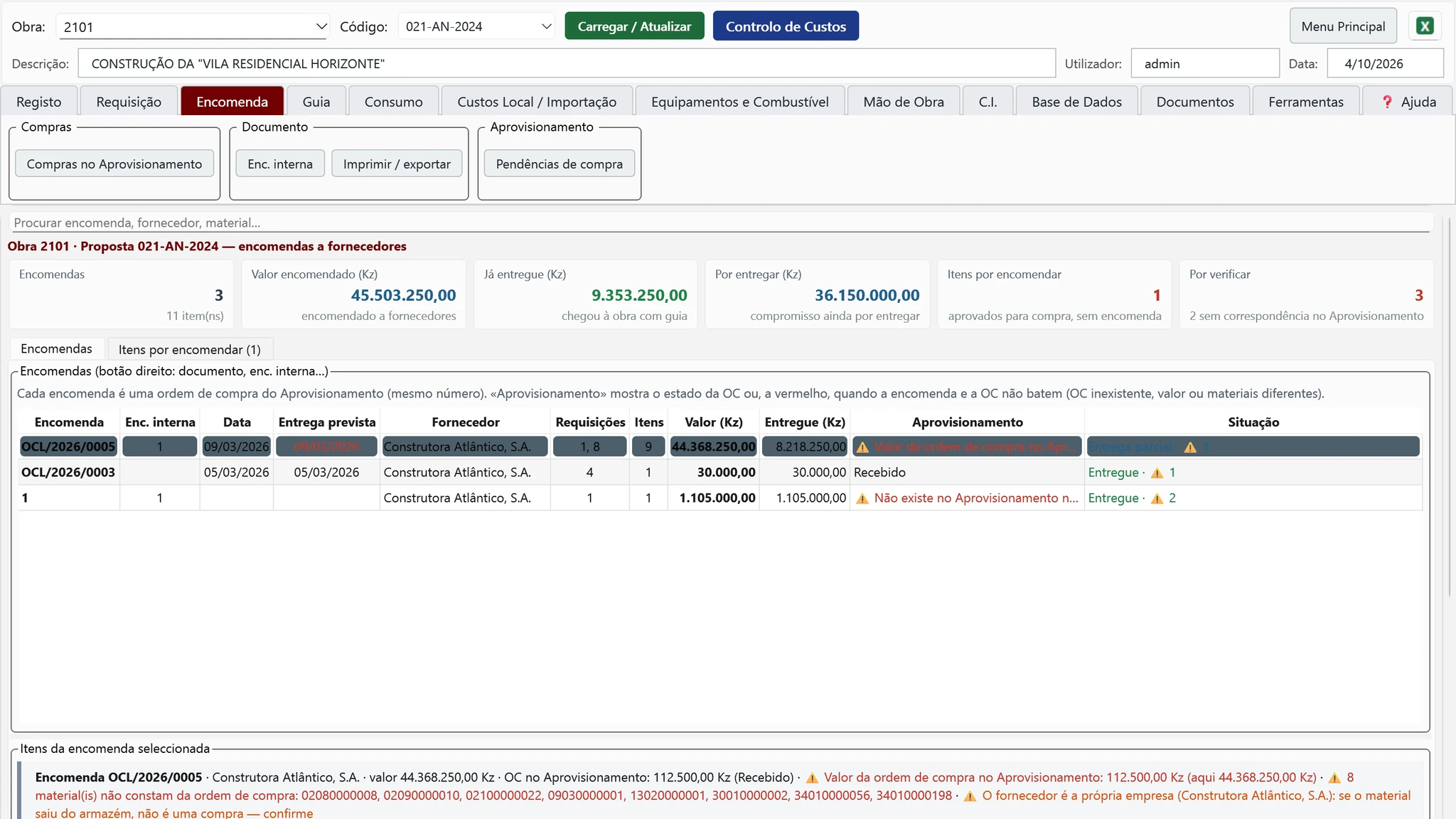Click the red question mark Ajuda icon
The height and width of the screenshot is (819, 1456).
[1387, 102]
